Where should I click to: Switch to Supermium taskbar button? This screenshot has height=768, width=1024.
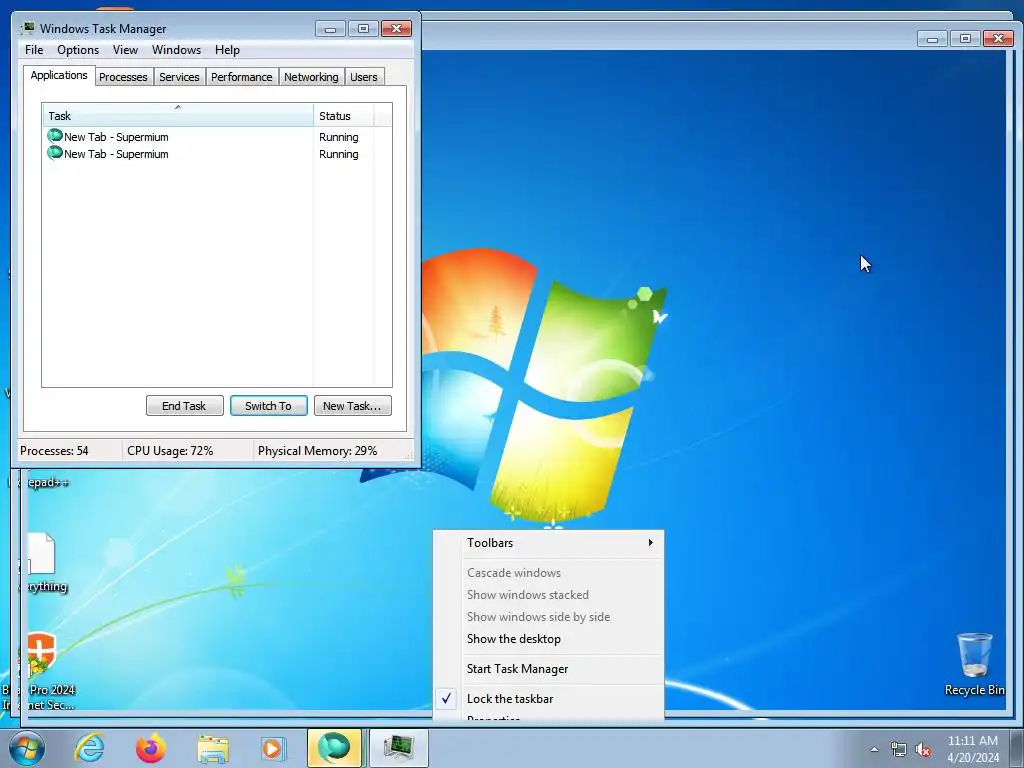334,748
